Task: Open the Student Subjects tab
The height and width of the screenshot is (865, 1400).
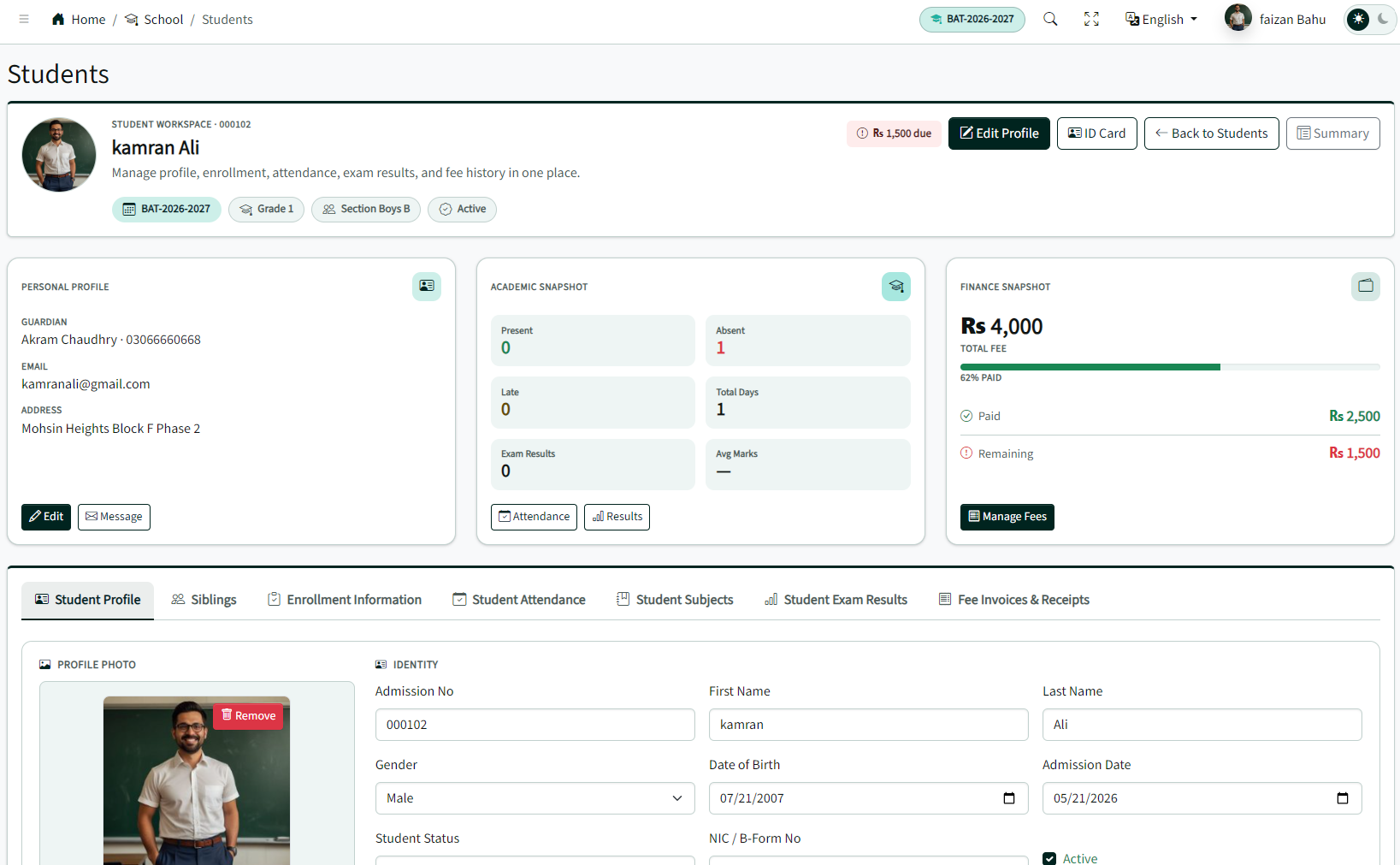Action: (675, 600)
